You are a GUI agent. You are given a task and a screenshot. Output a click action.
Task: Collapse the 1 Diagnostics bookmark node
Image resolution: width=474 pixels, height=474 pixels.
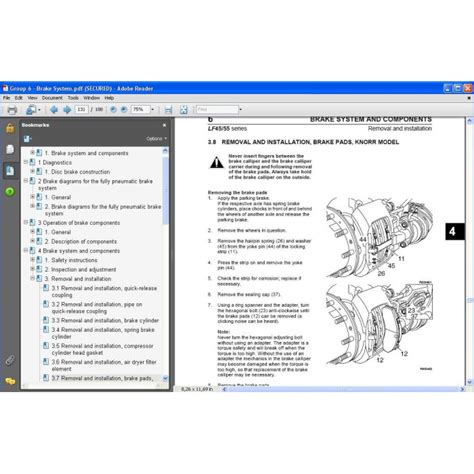(26, 162)
